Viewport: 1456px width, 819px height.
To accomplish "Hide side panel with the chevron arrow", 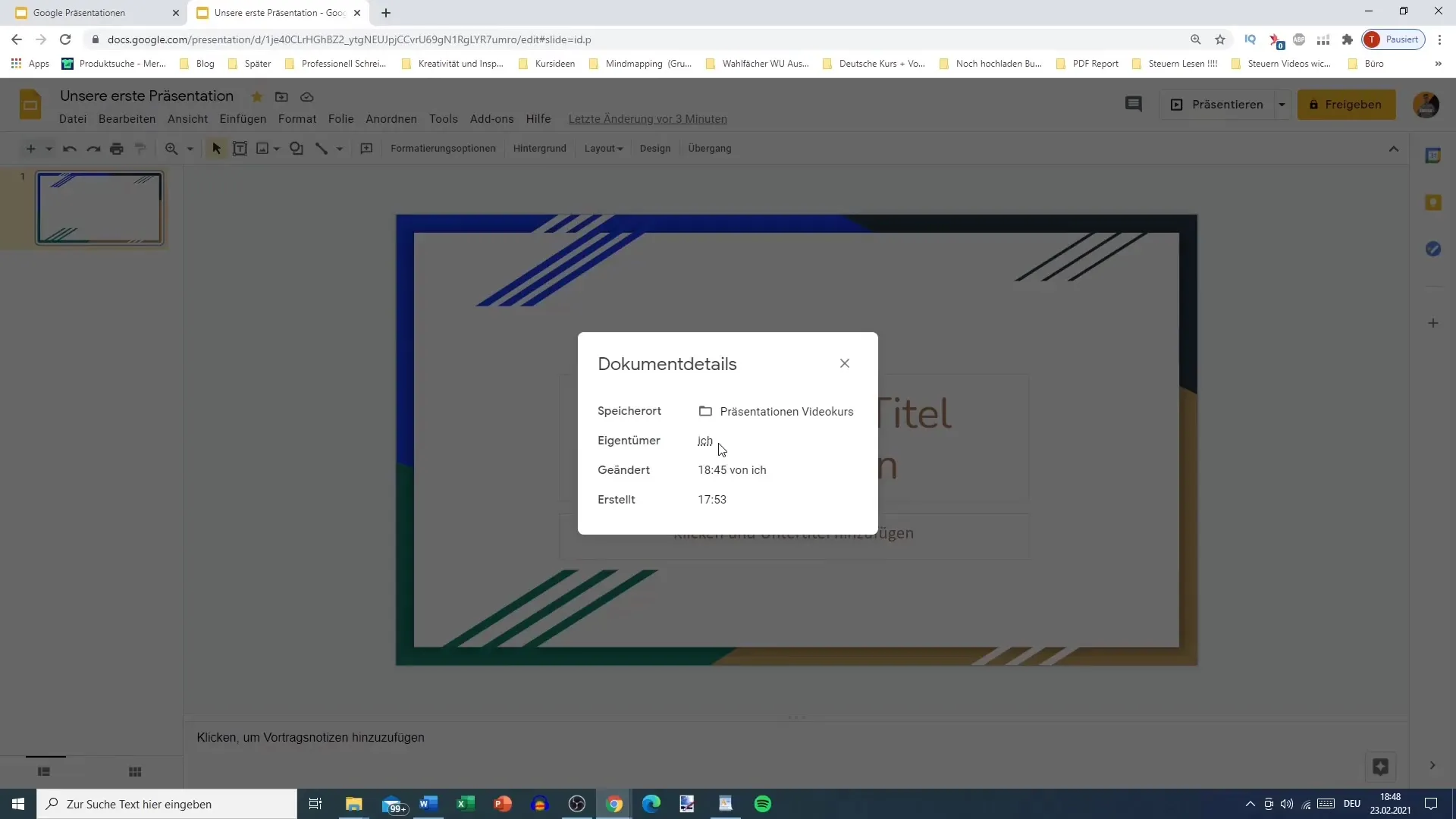I will (1432, 765).
